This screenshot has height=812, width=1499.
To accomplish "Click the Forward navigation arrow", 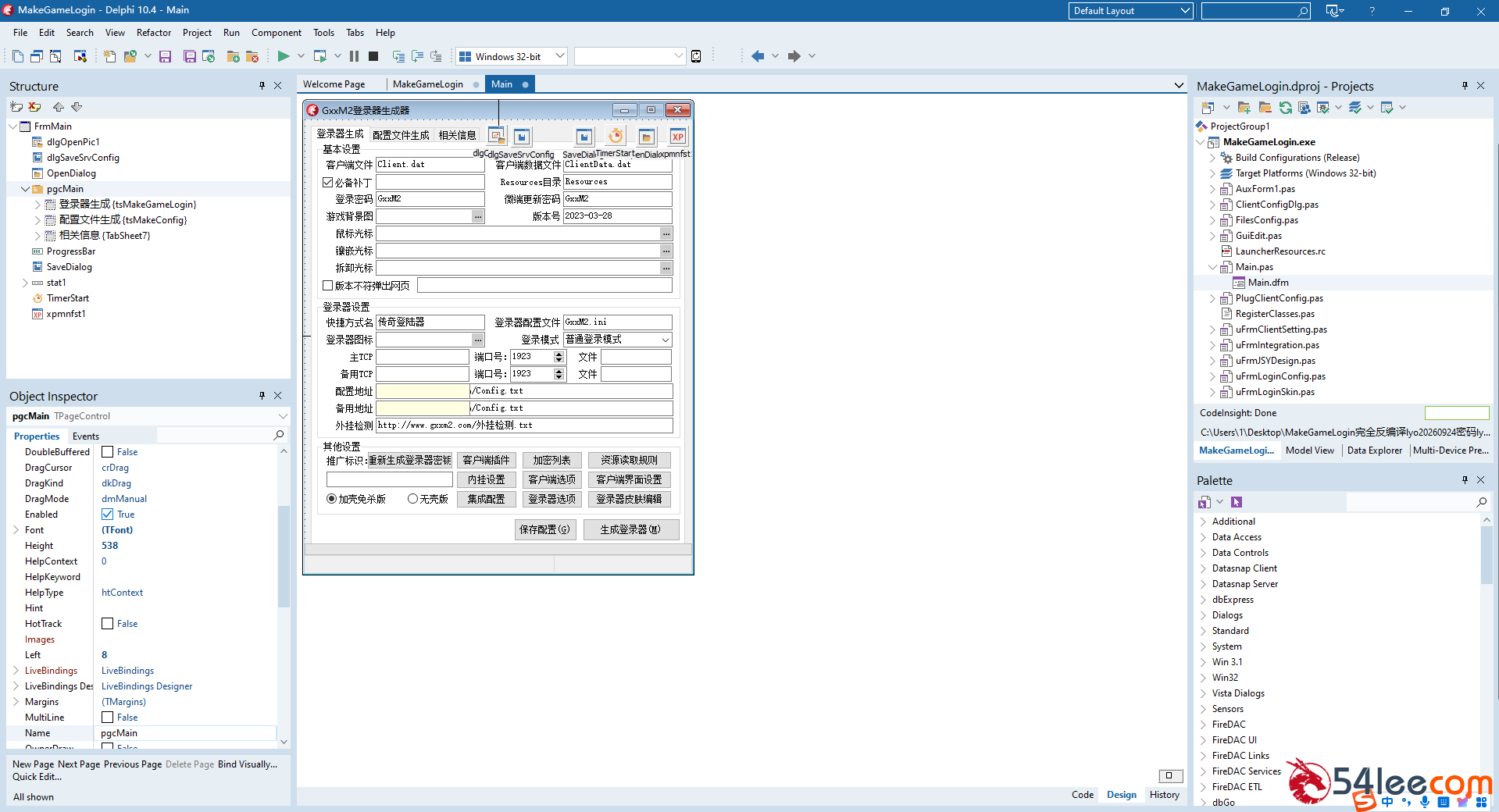I will (794, 56).
